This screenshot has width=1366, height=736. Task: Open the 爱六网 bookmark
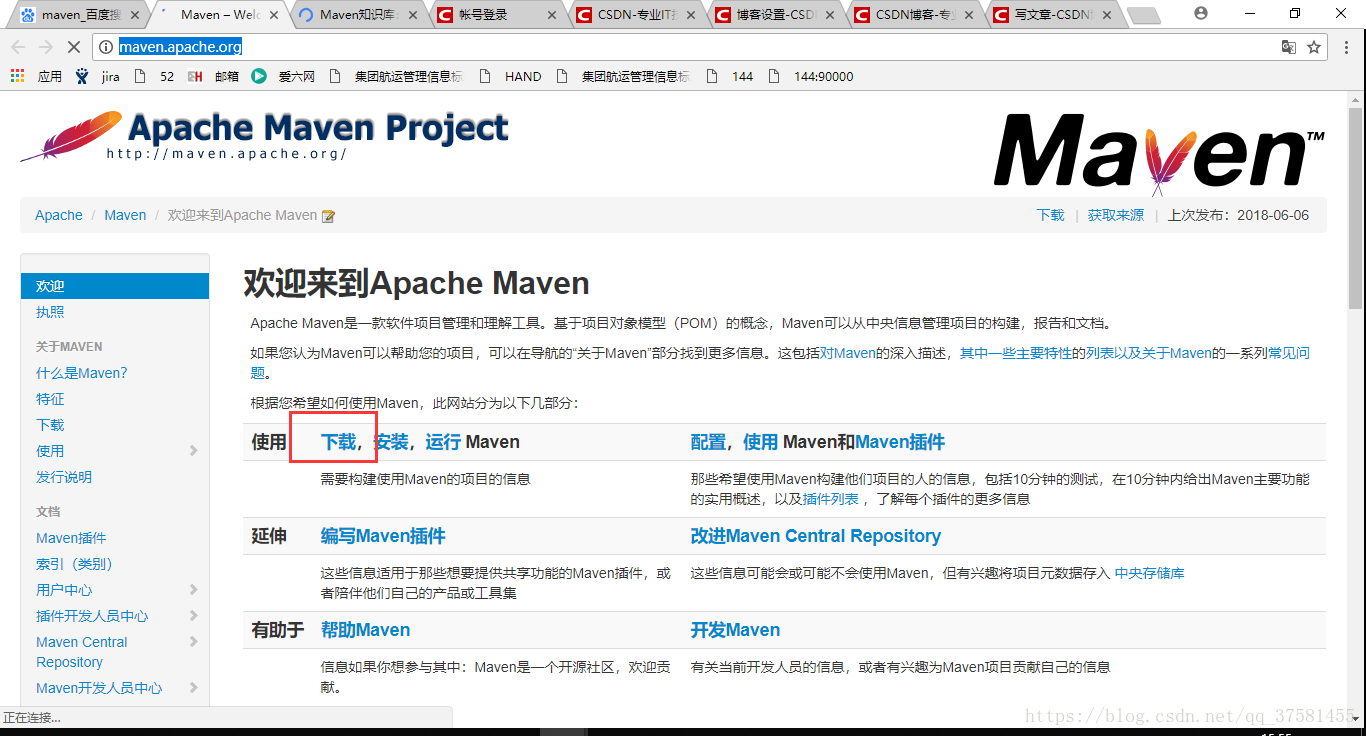[283, 76]
